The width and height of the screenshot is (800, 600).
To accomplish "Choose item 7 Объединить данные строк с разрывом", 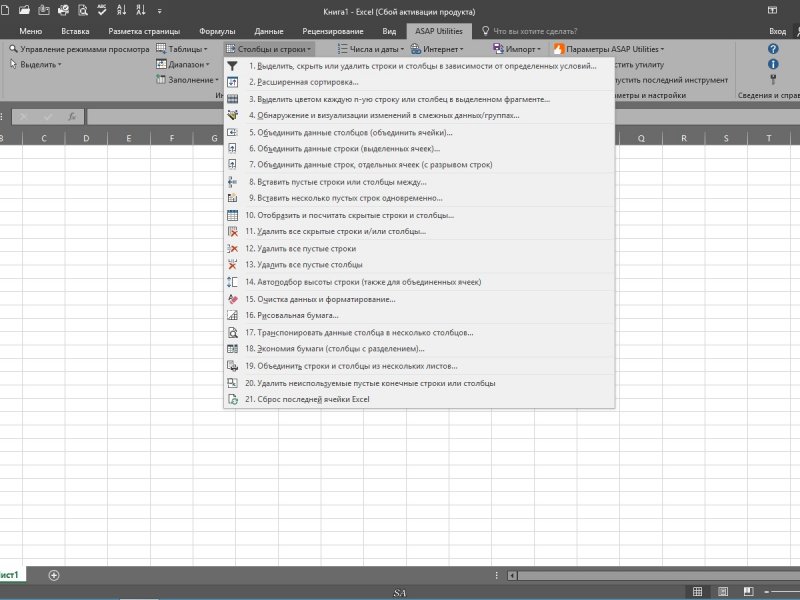I will [x=419, y=165].
